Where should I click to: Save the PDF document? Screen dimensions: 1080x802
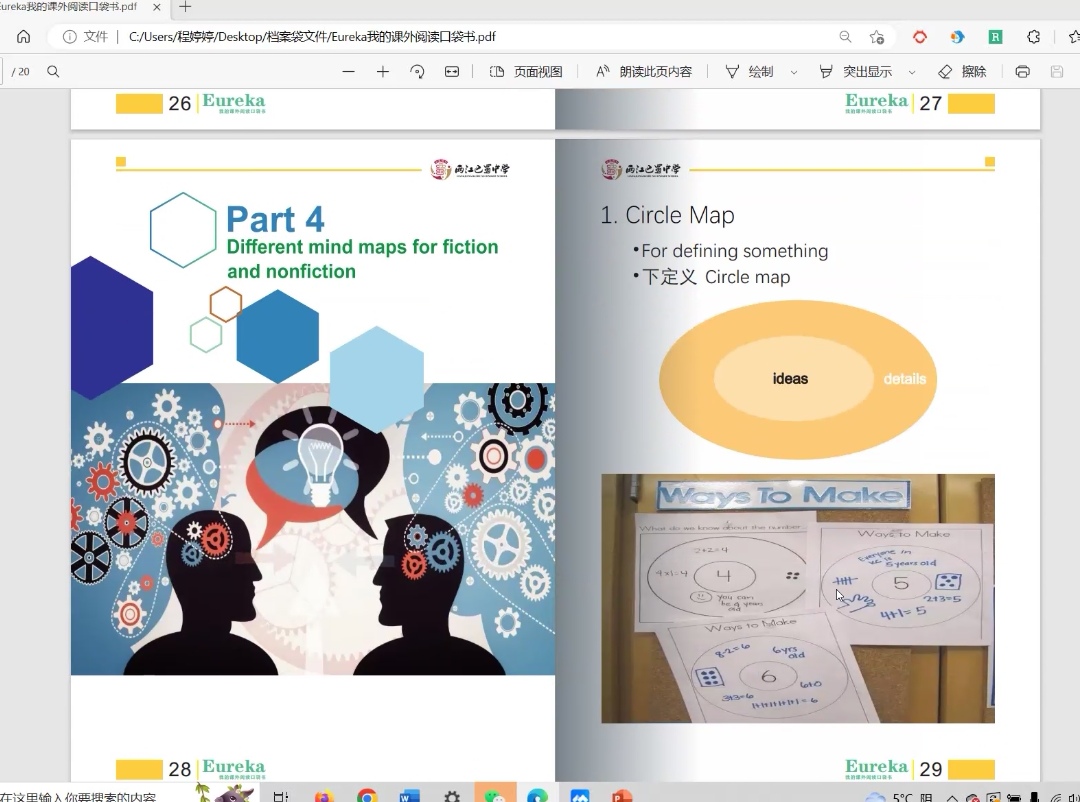[x=1057, y=71]
